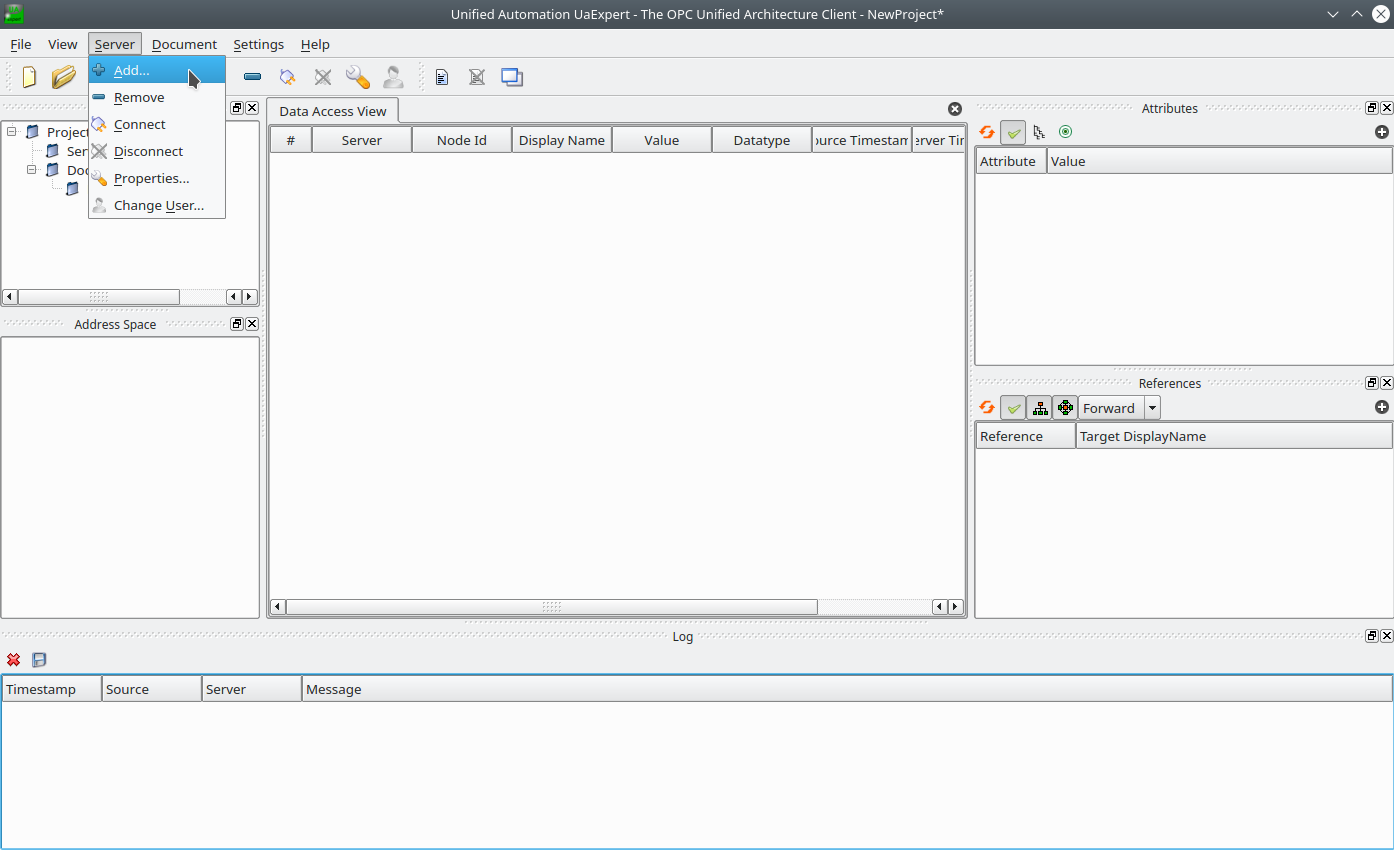Click the New Document icon in toolbar
1394x850 pixels.
coord(30,77)
